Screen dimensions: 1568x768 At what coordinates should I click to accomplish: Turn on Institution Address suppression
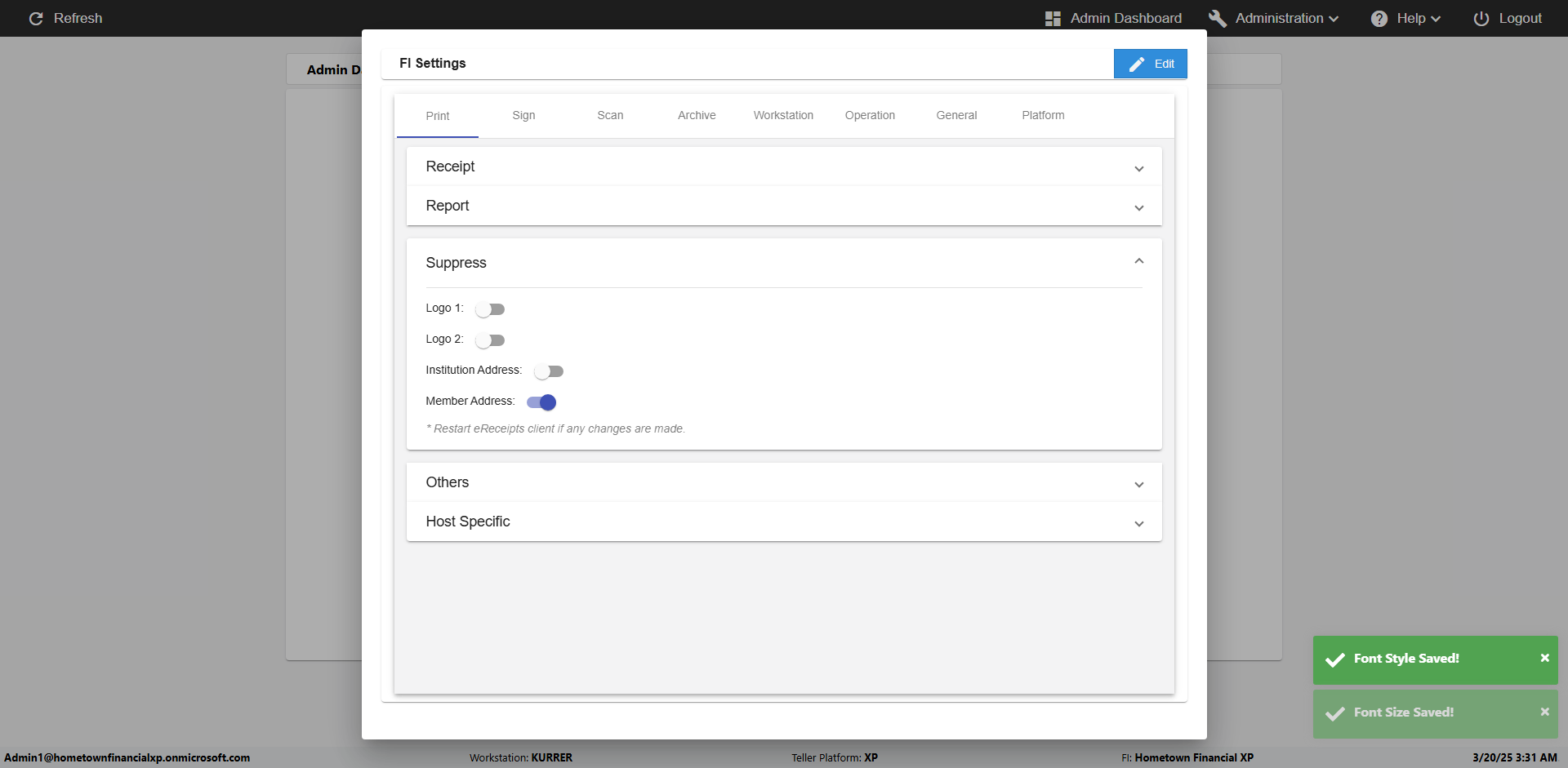[x=549, y=371]
